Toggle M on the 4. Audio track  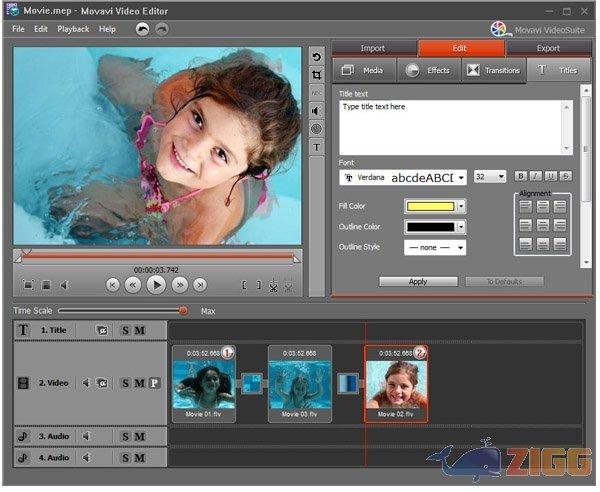click(140, 458)
